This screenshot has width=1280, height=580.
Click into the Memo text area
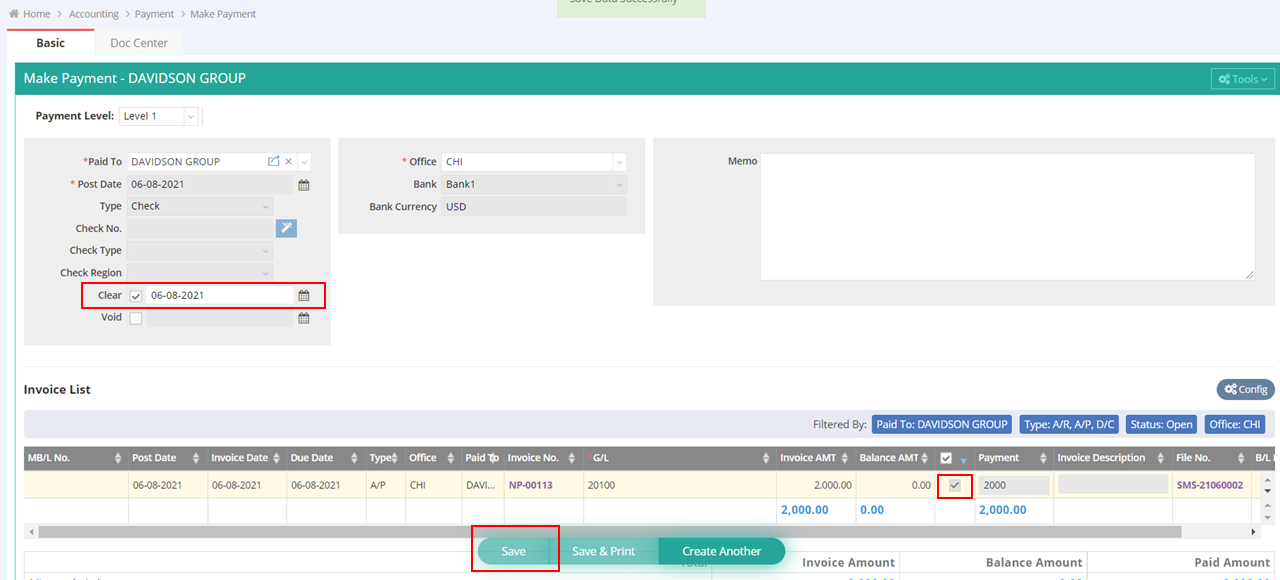coord(1006,216)
